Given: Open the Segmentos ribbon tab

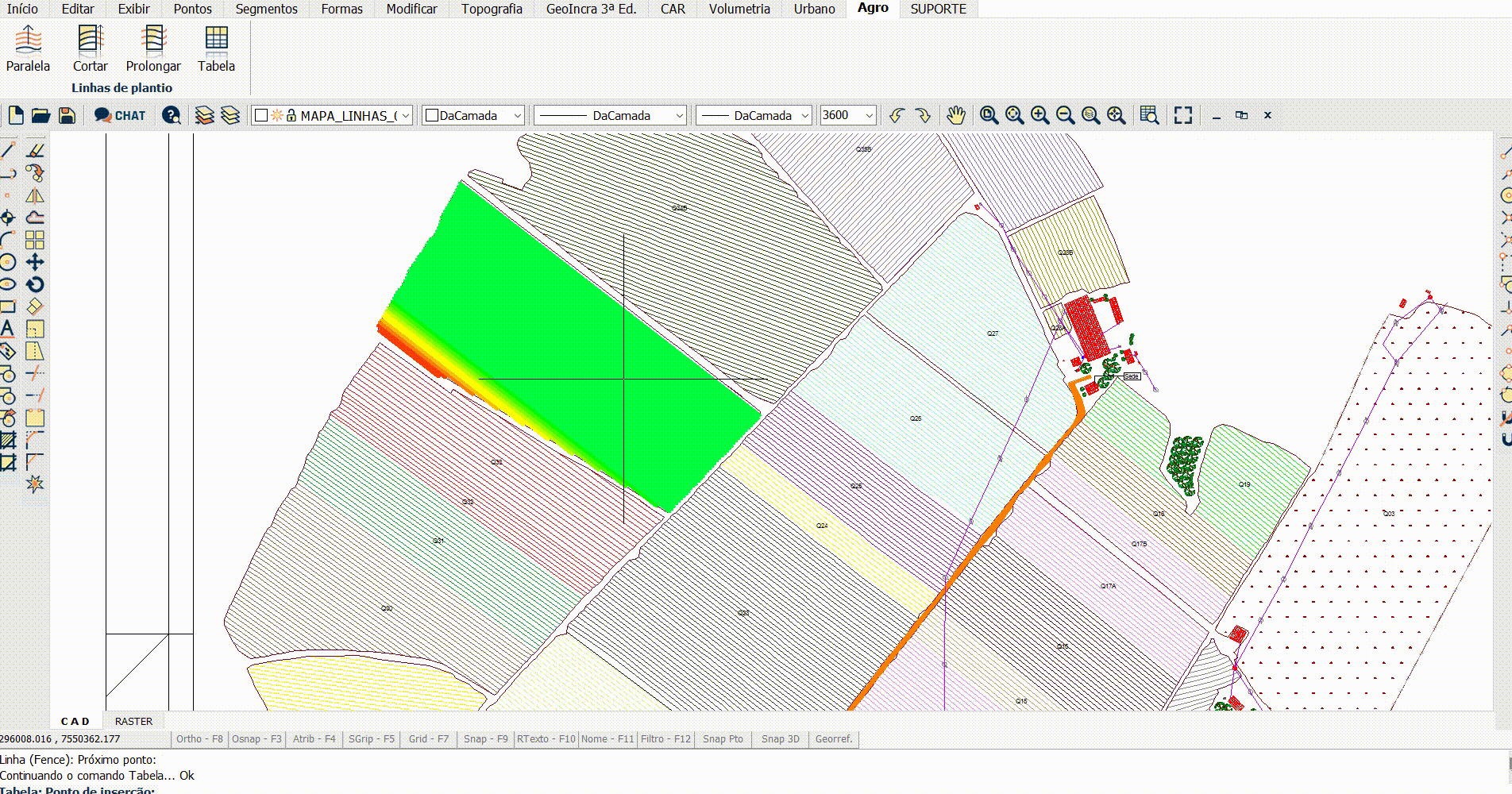Looking at the screenshot, I should tap(266, 9).
